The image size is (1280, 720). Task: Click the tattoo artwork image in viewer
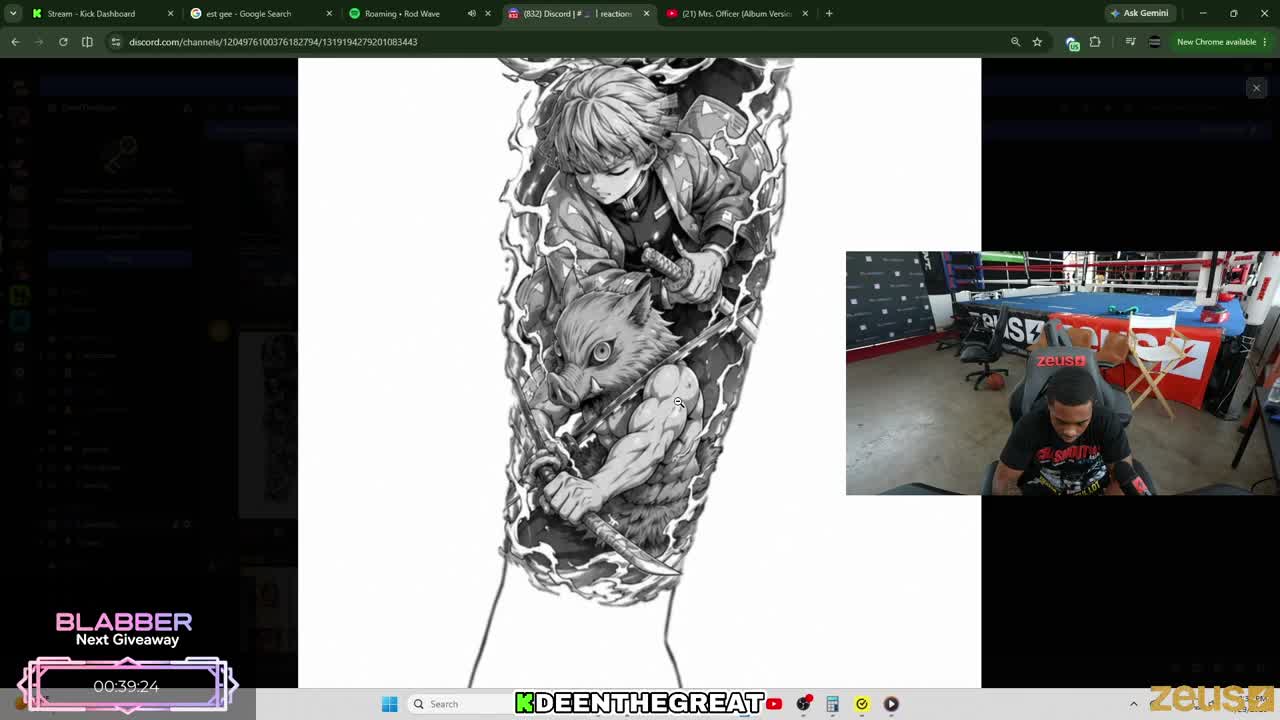click(639, 373)
